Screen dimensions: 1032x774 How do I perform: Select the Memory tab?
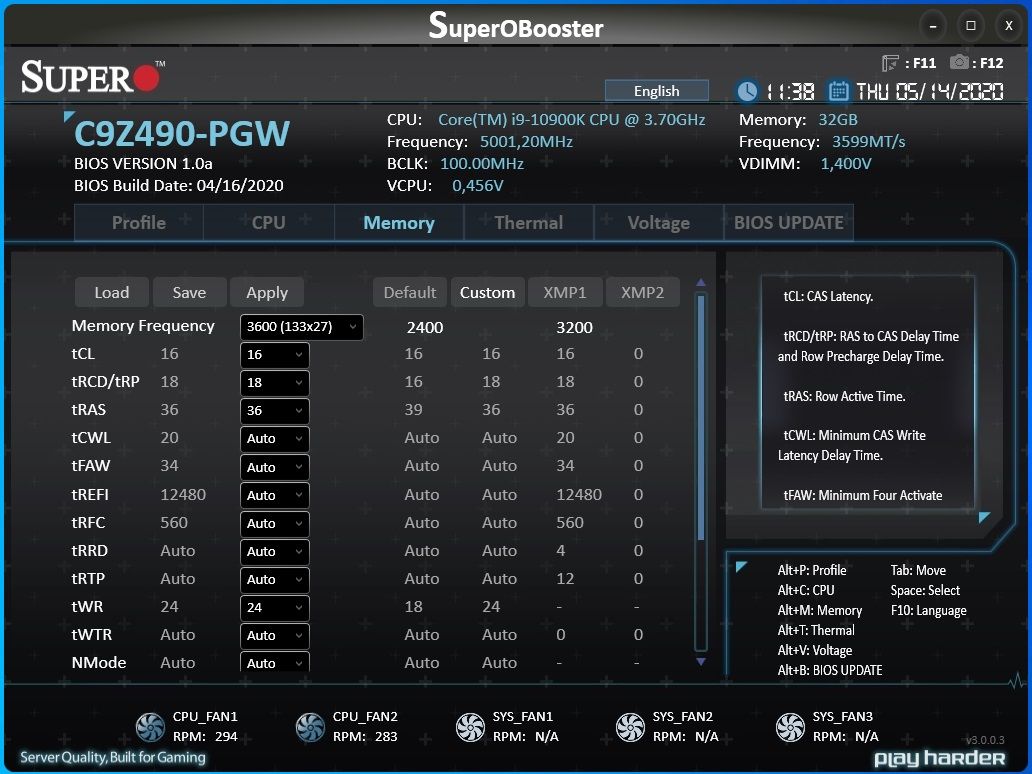coord(399,222)
